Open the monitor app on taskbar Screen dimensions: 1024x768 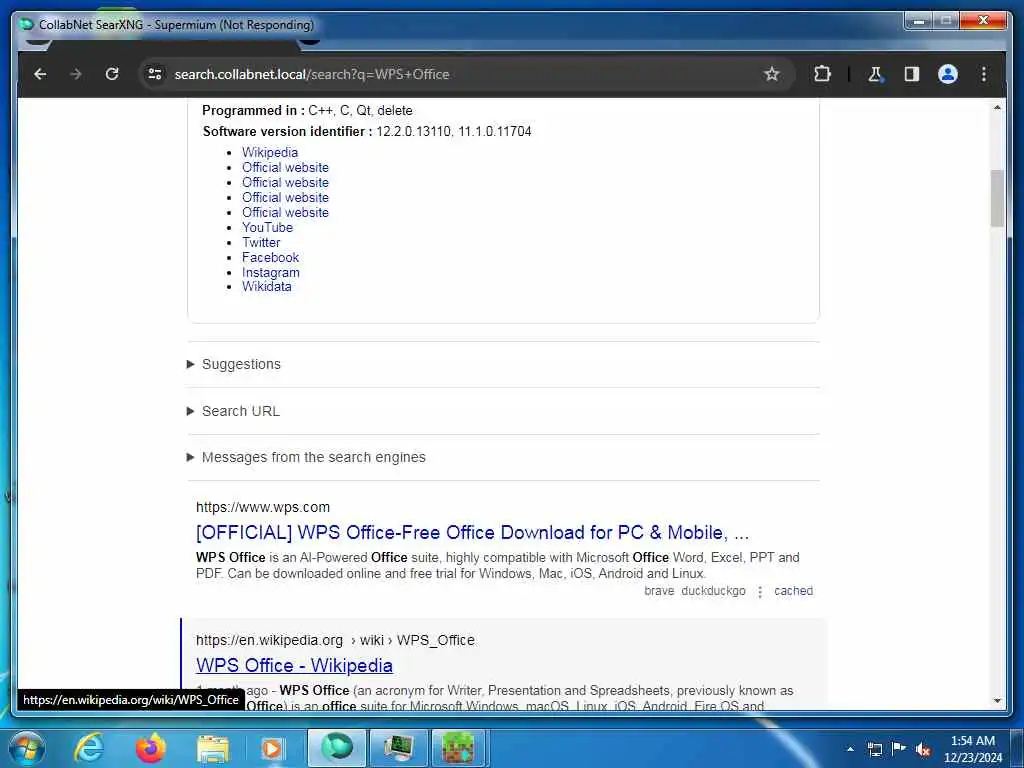point(398,748)
